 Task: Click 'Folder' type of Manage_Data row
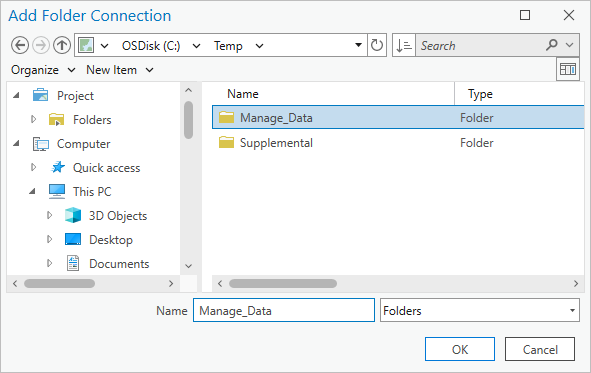(476, 118)
